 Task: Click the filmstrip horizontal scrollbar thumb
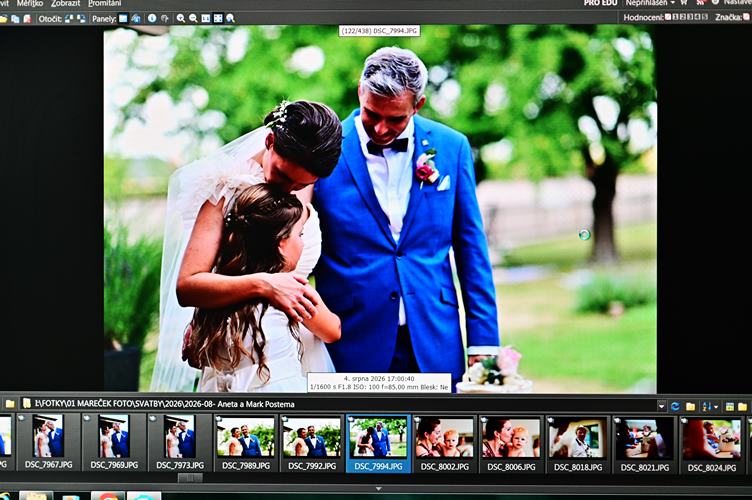pos(190,478)
